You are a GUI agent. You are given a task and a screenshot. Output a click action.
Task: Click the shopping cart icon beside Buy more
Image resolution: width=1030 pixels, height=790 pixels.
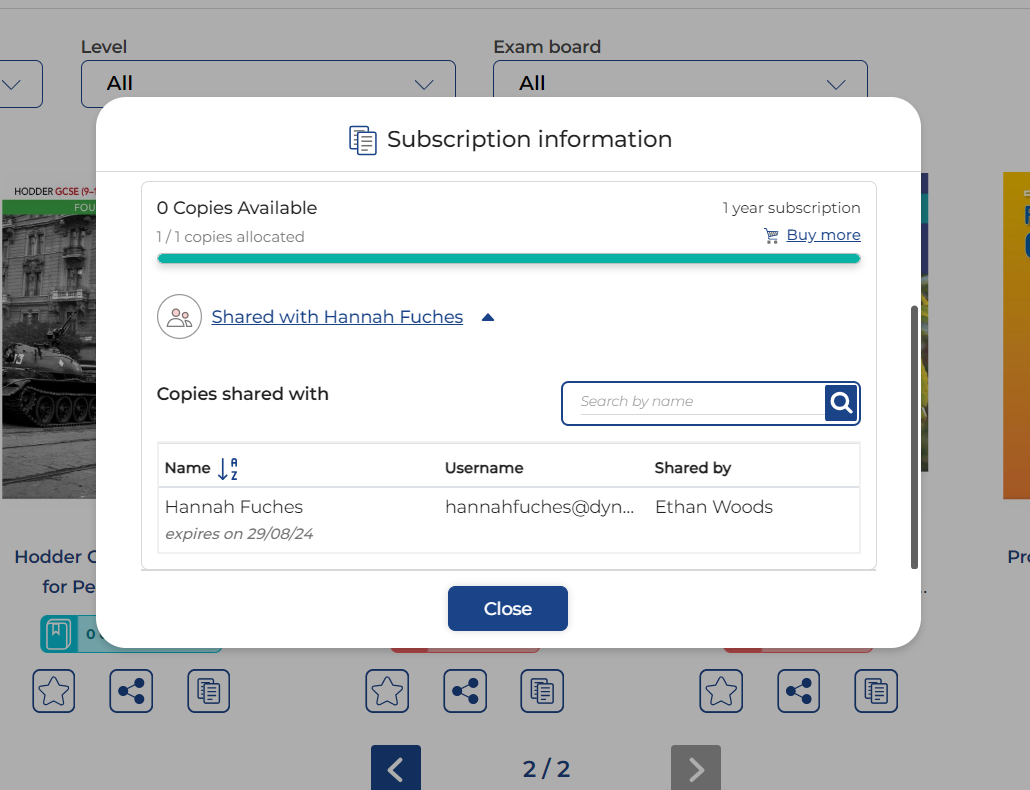(x=771, y=236)
